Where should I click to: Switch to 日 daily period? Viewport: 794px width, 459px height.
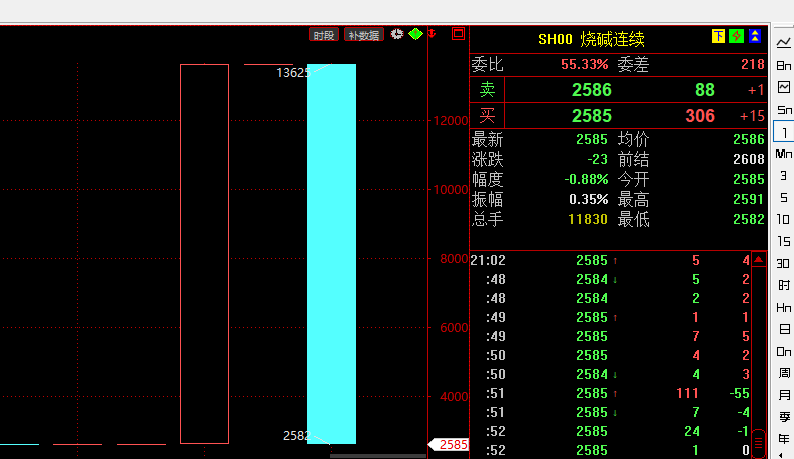(x=784, y=329)
